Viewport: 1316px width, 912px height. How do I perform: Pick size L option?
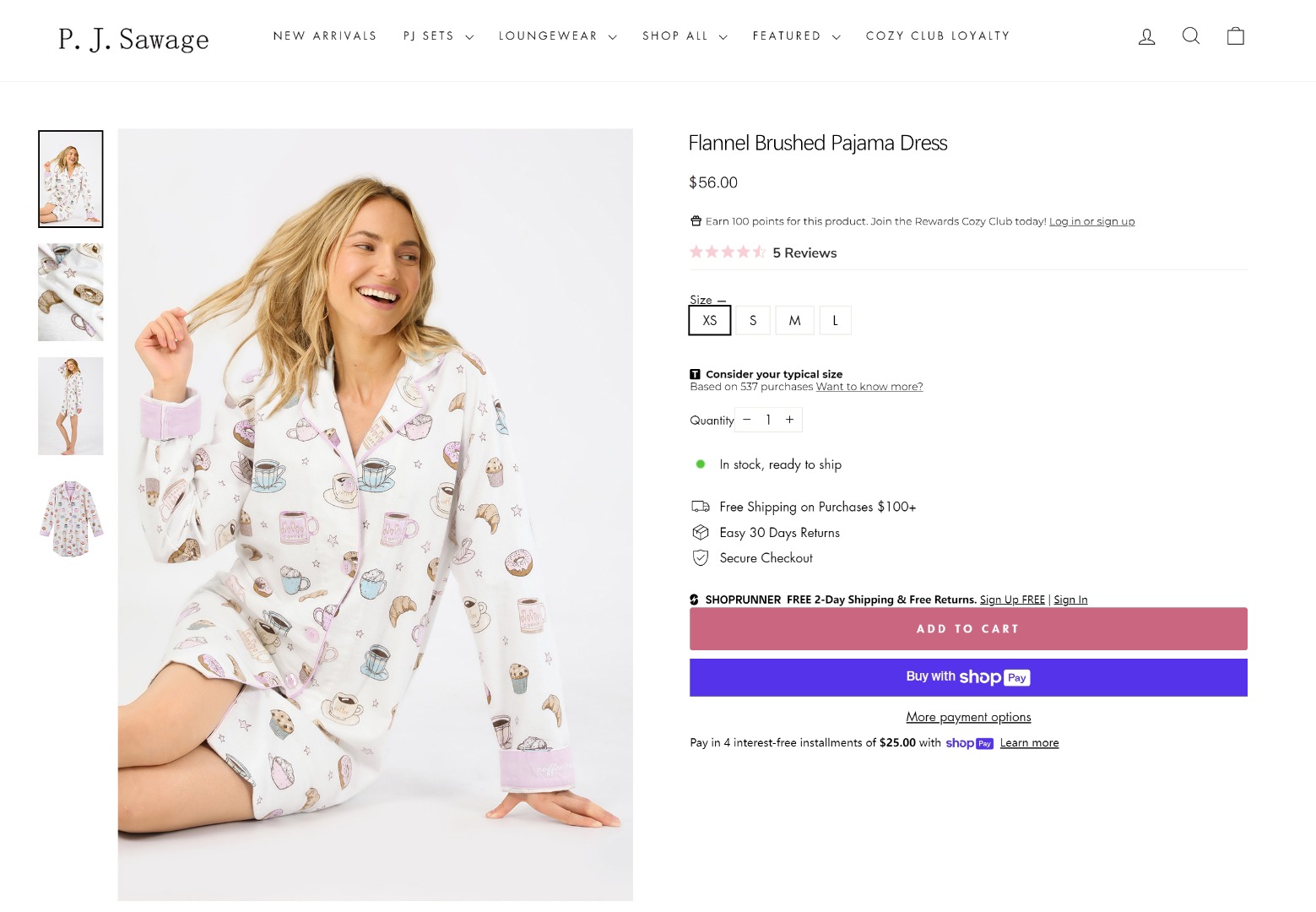coord(835,321)
